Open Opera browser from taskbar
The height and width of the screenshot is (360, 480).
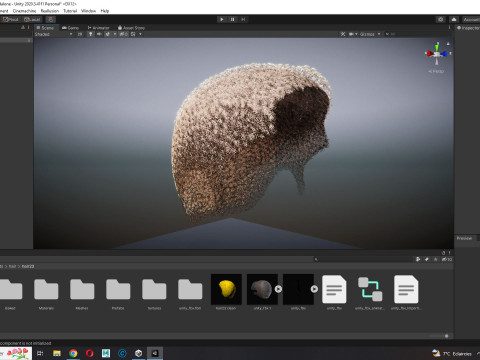click(x=89, y=353)
